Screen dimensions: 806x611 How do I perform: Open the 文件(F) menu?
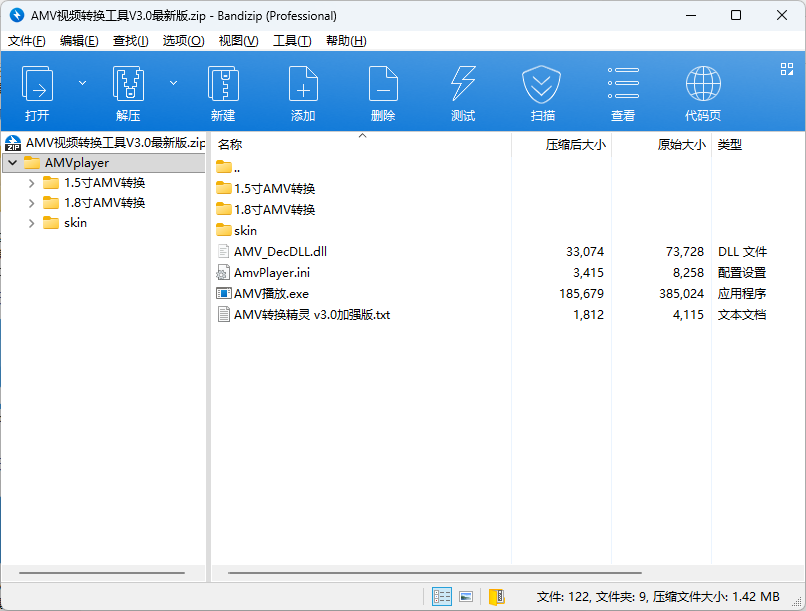click(x=26, y=41)
